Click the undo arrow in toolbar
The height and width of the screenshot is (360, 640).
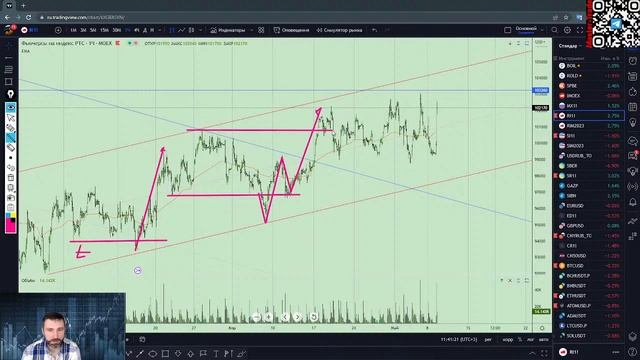(x=374, y=30)
